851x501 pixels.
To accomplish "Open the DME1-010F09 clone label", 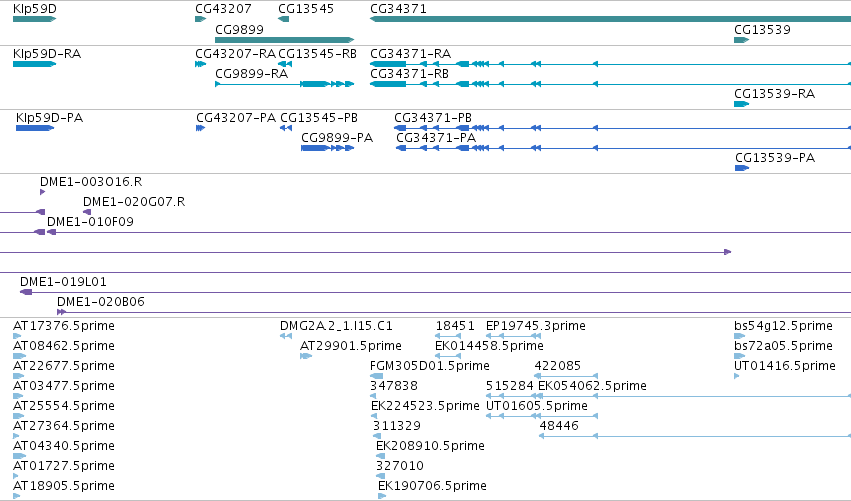I will (90, 222).
